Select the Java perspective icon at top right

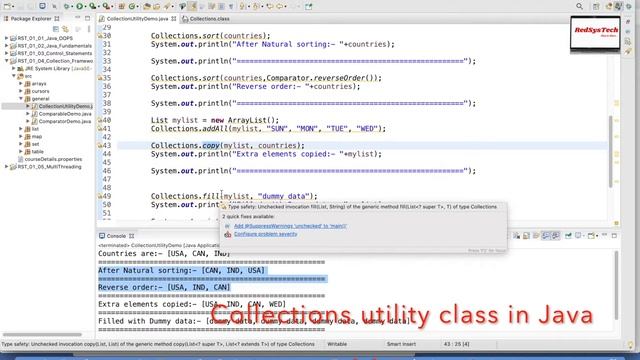coord(618,6)
